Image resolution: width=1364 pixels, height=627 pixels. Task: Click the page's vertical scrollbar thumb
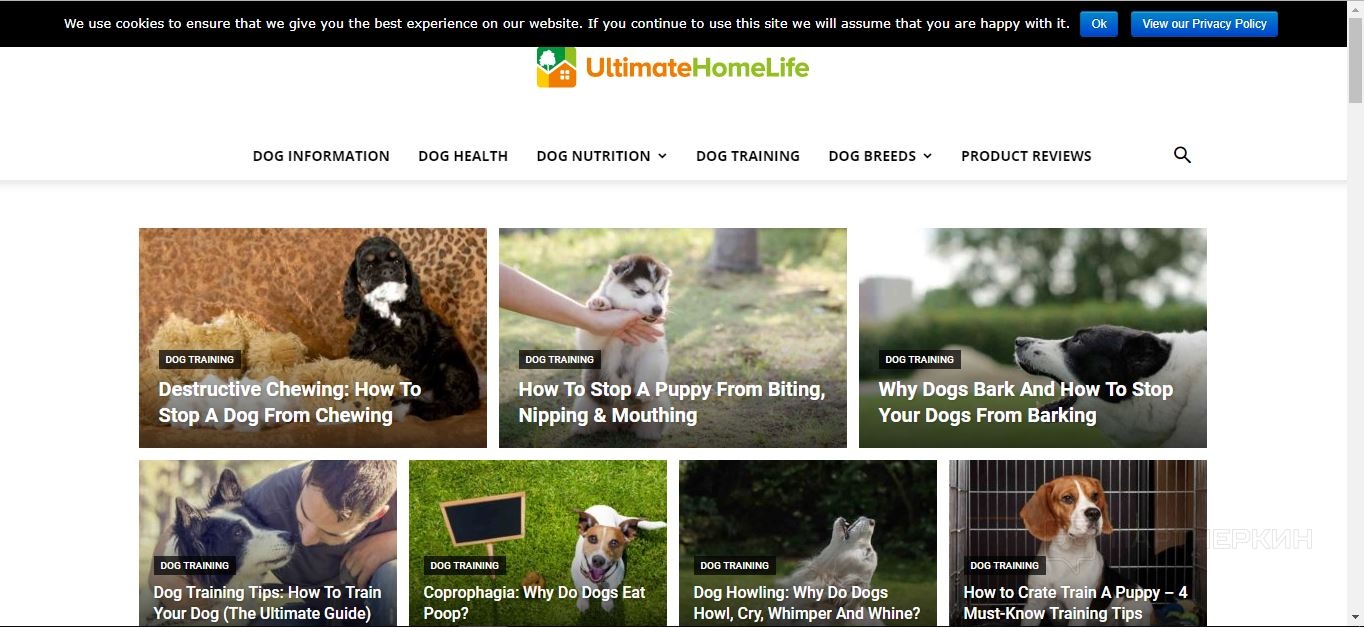pos(1355,60)
